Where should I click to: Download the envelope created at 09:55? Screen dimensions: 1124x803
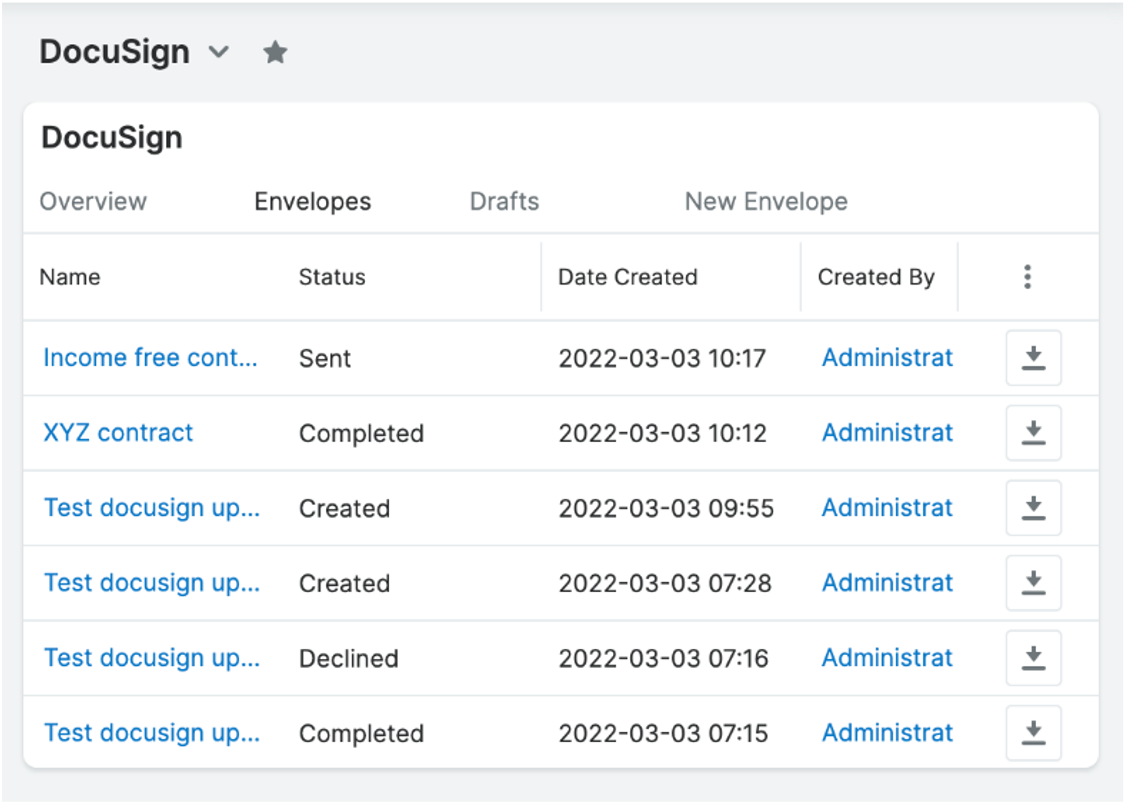coord(1033,508)
